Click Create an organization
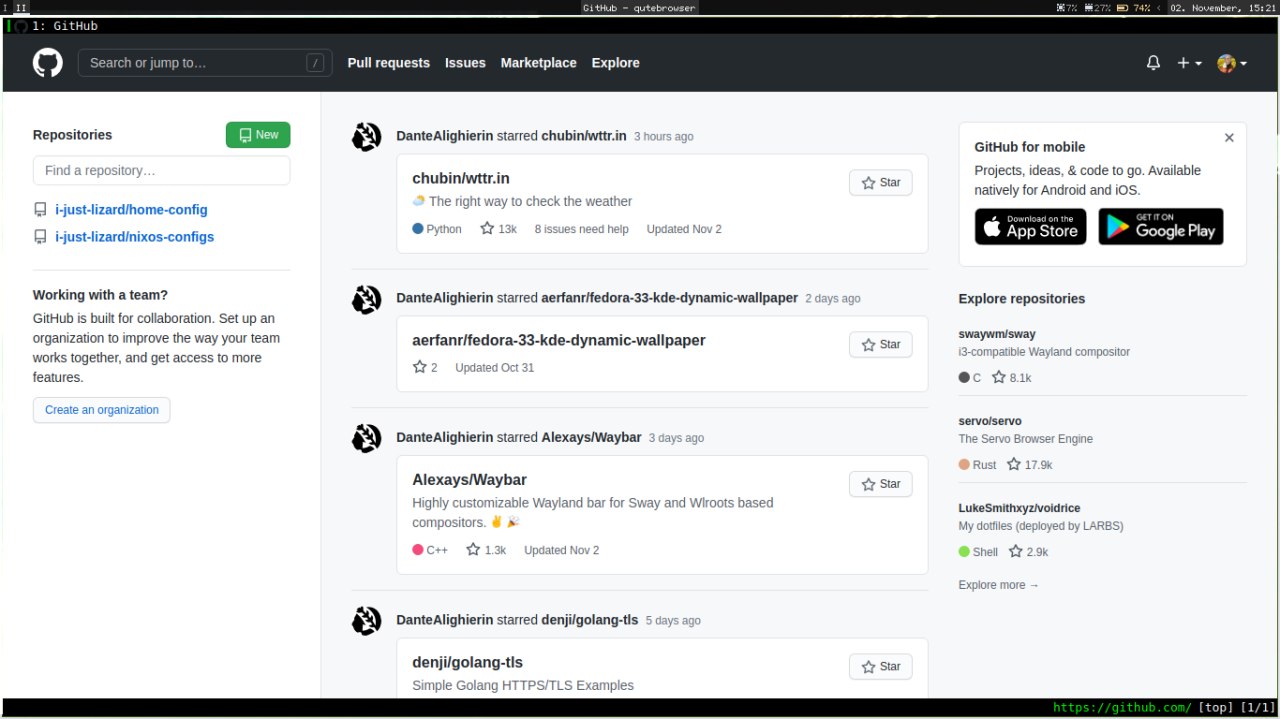1280x719 pixels. (101, 410)
